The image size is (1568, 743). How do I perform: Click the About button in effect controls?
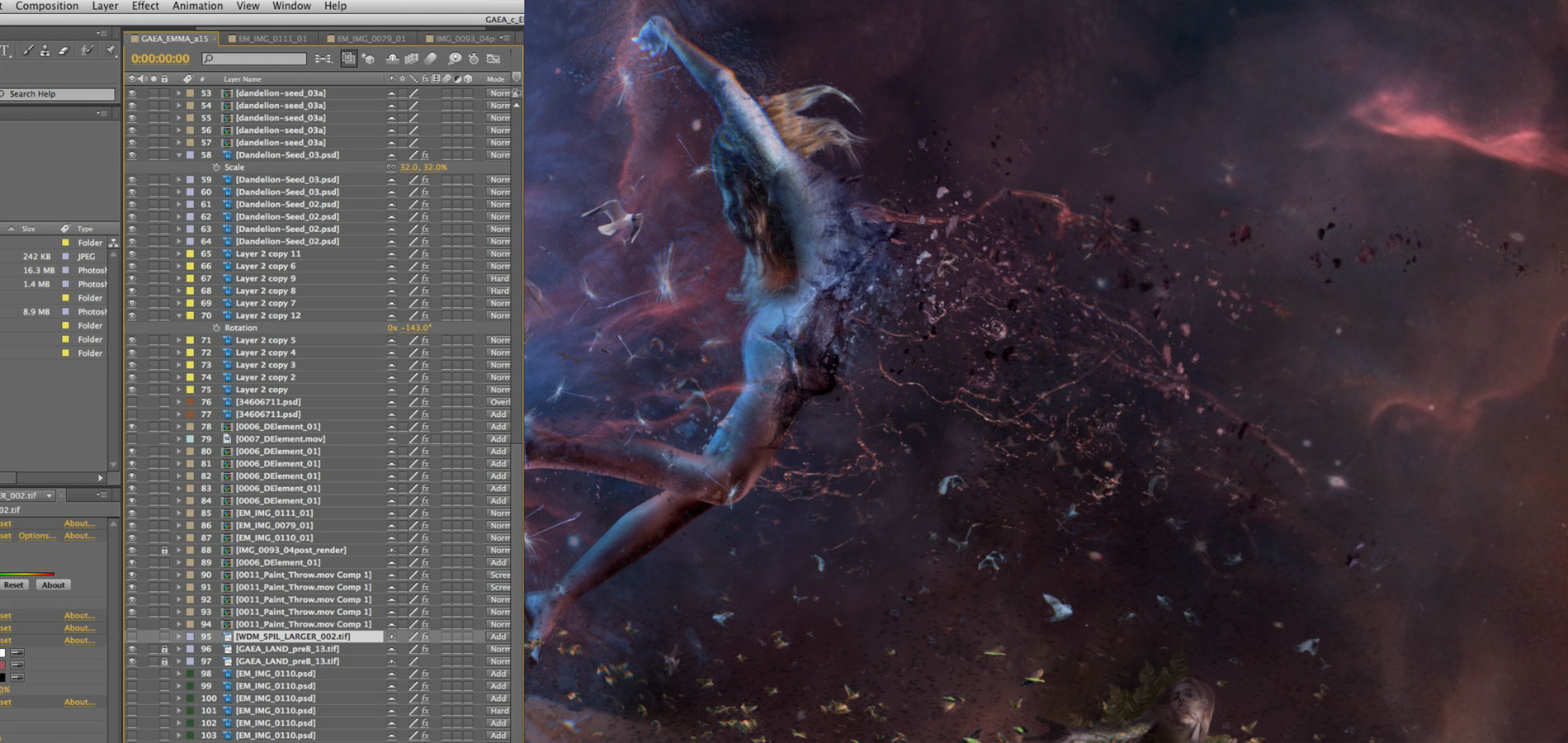coord(54,584)
